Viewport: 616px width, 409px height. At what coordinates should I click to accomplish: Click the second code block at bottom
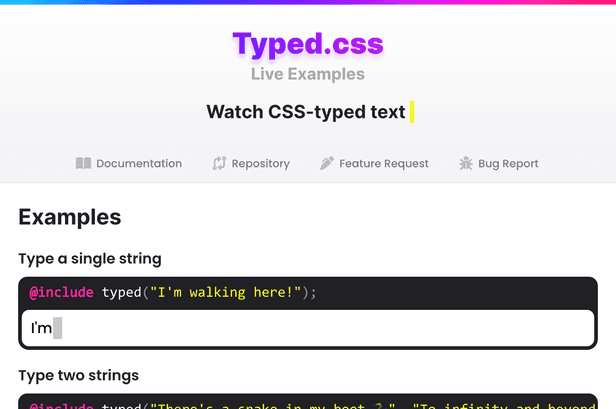click(308, 402)
